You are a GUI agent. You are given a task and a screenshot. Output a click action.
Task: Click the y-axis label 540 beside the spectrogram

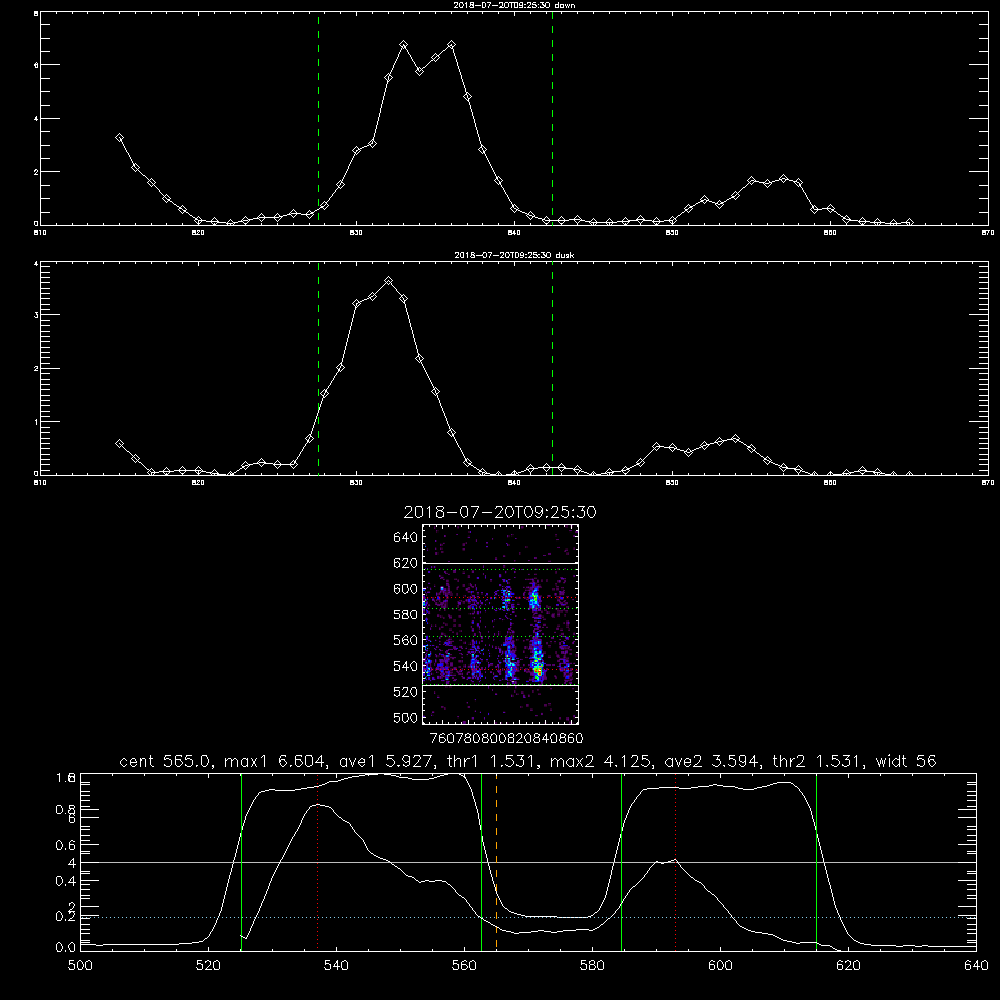[405, 666]
